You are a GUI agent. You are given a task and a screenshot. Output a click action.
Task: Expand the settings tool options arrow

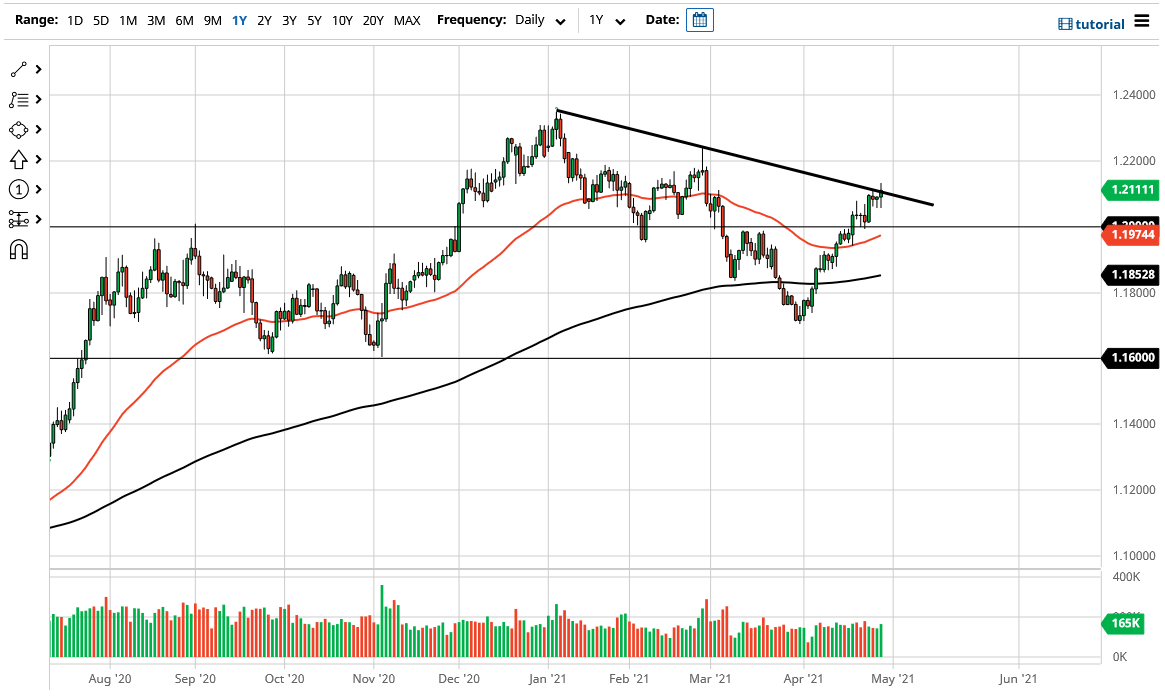point(39,219)
